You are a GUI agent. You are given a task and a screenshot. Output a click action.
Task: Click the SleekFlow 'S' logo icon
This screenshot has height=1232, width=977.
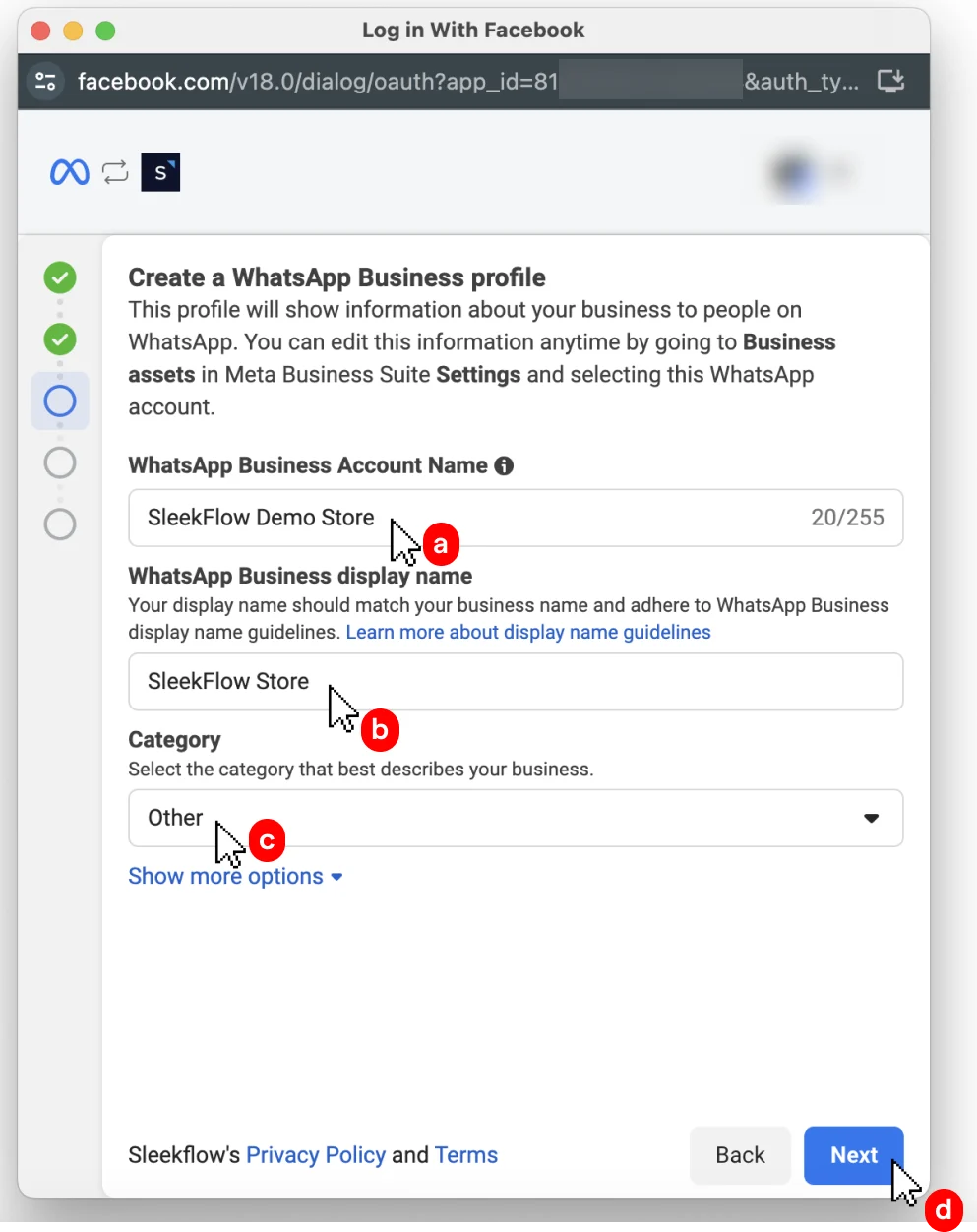click(x=160, y=171)
